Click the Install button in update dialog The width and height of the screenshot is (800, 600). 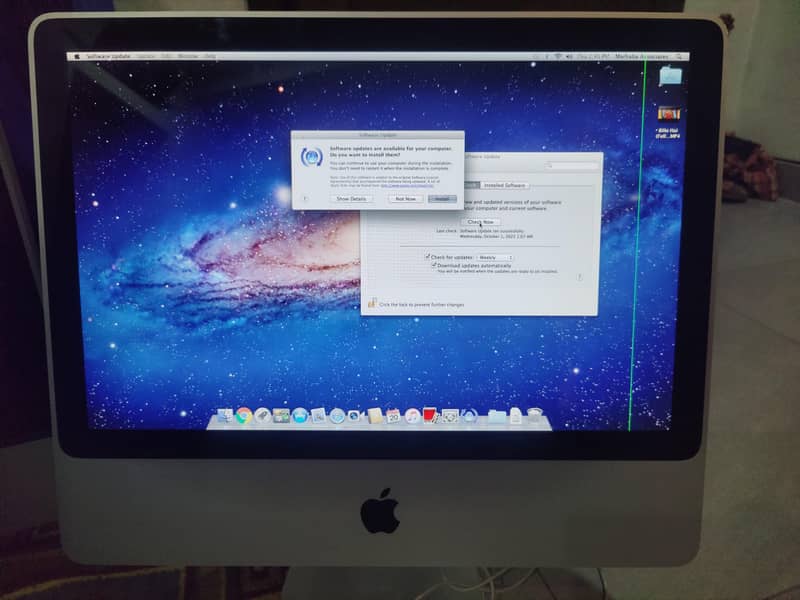coord(442,199)
